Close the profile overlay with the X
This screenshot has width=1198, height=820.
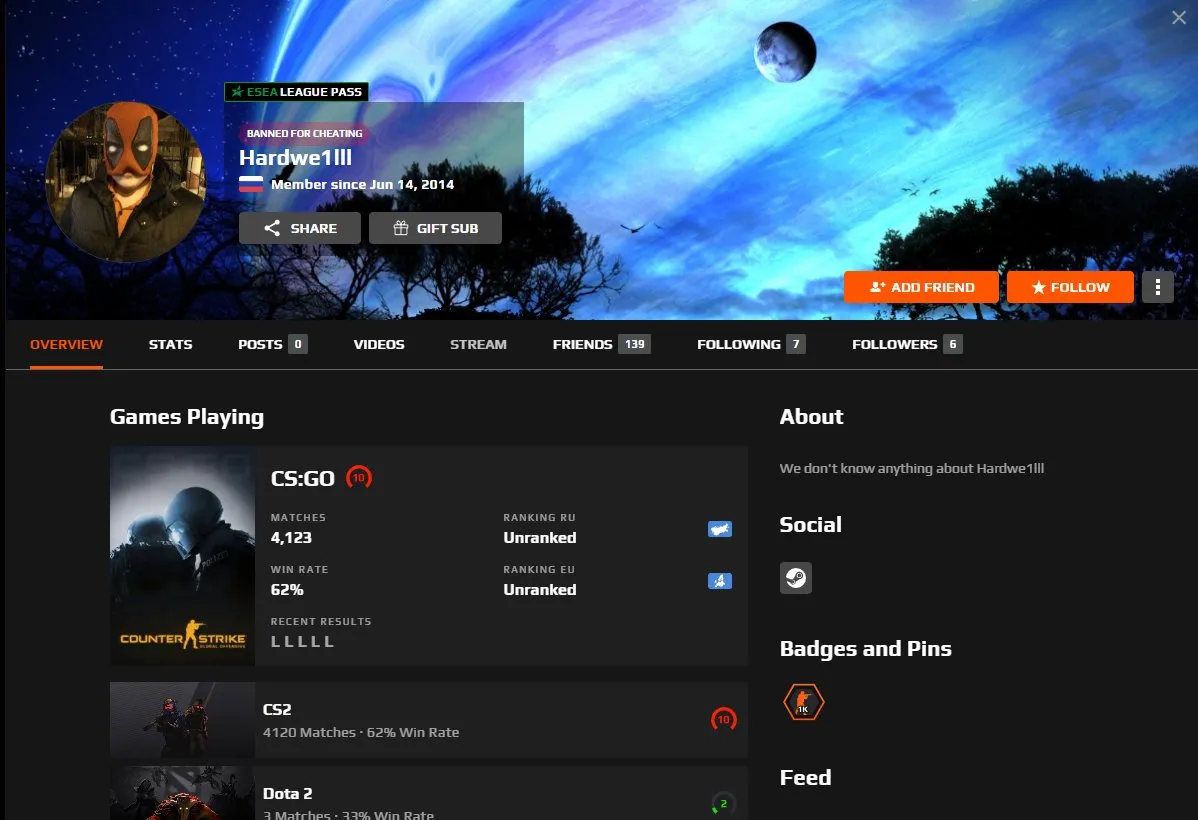pos(1179,17)
